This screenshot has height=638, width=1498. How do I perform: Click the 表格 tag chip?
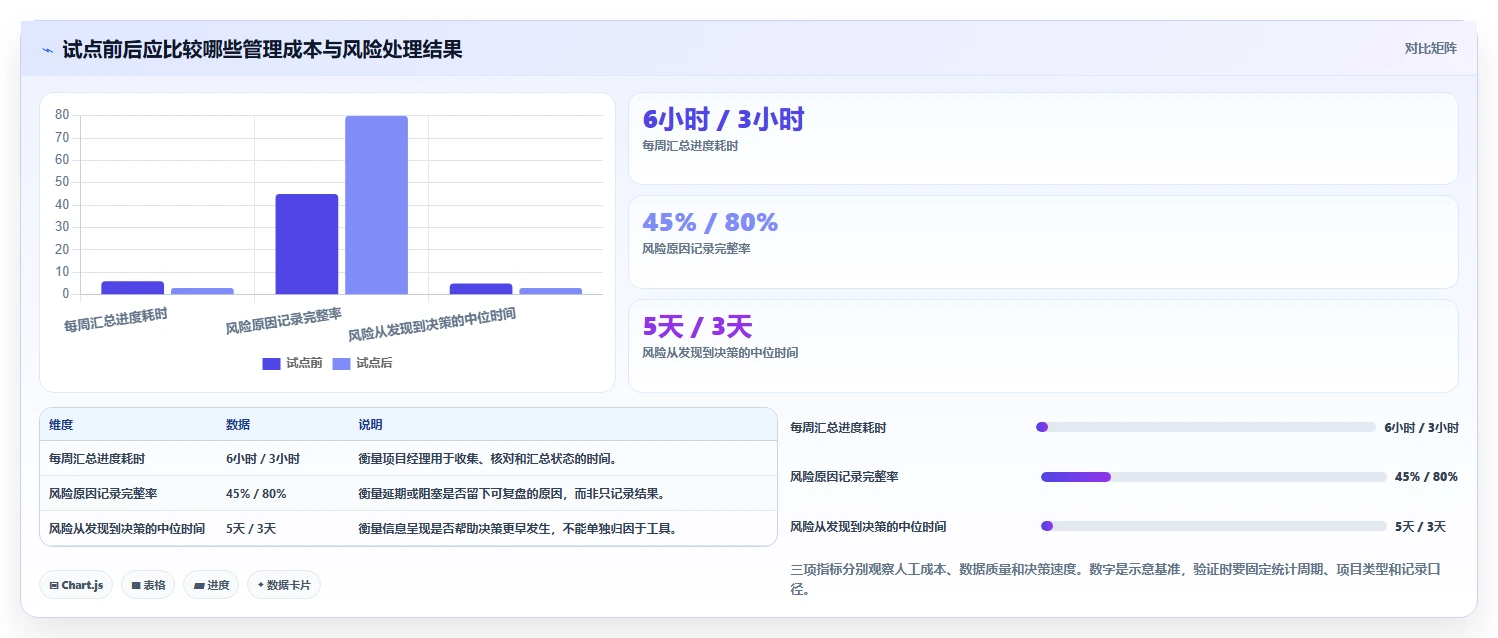[148, 585]
